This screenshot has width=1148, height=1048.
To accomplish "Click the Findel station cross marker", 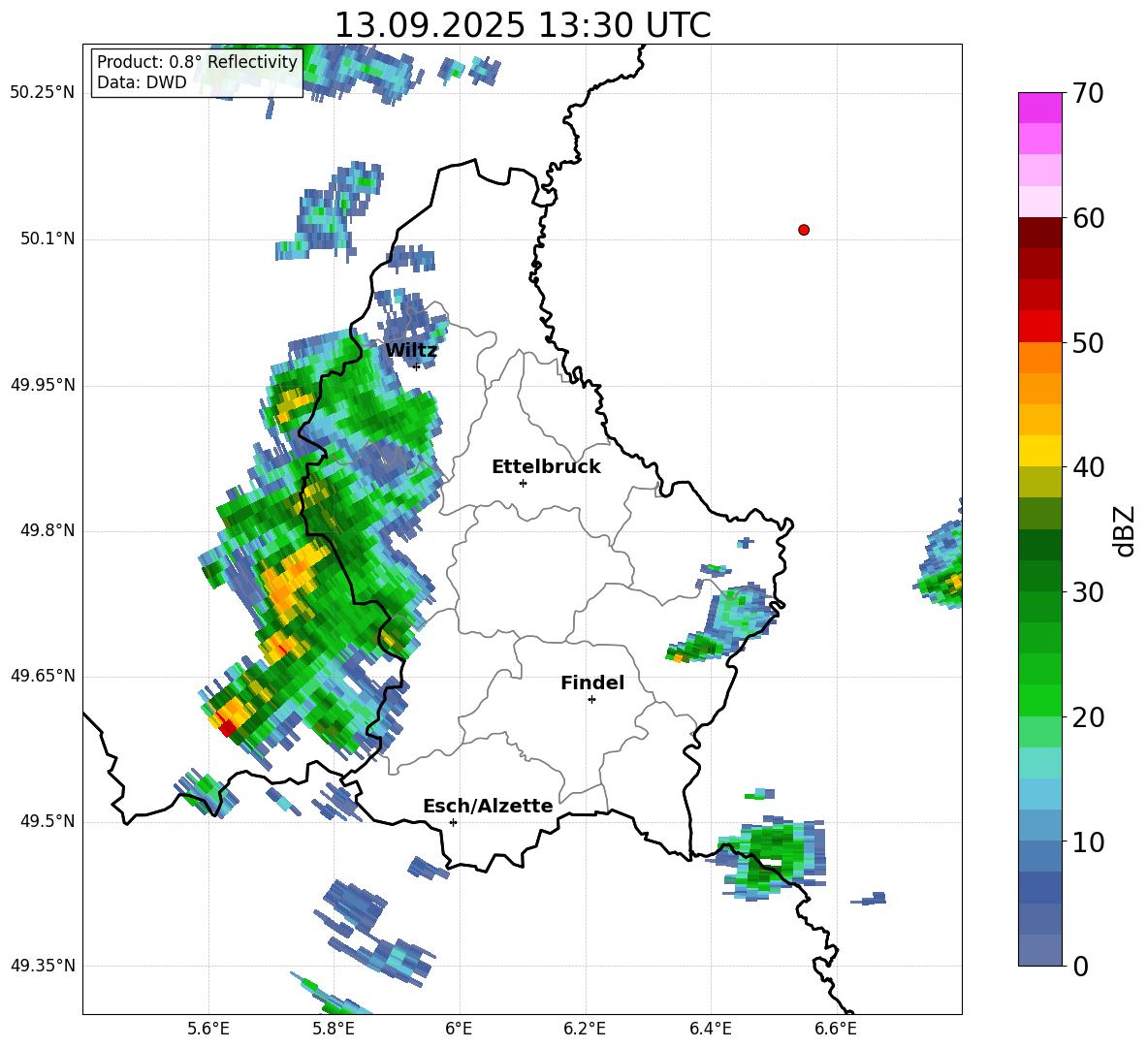I will (591, 700).
